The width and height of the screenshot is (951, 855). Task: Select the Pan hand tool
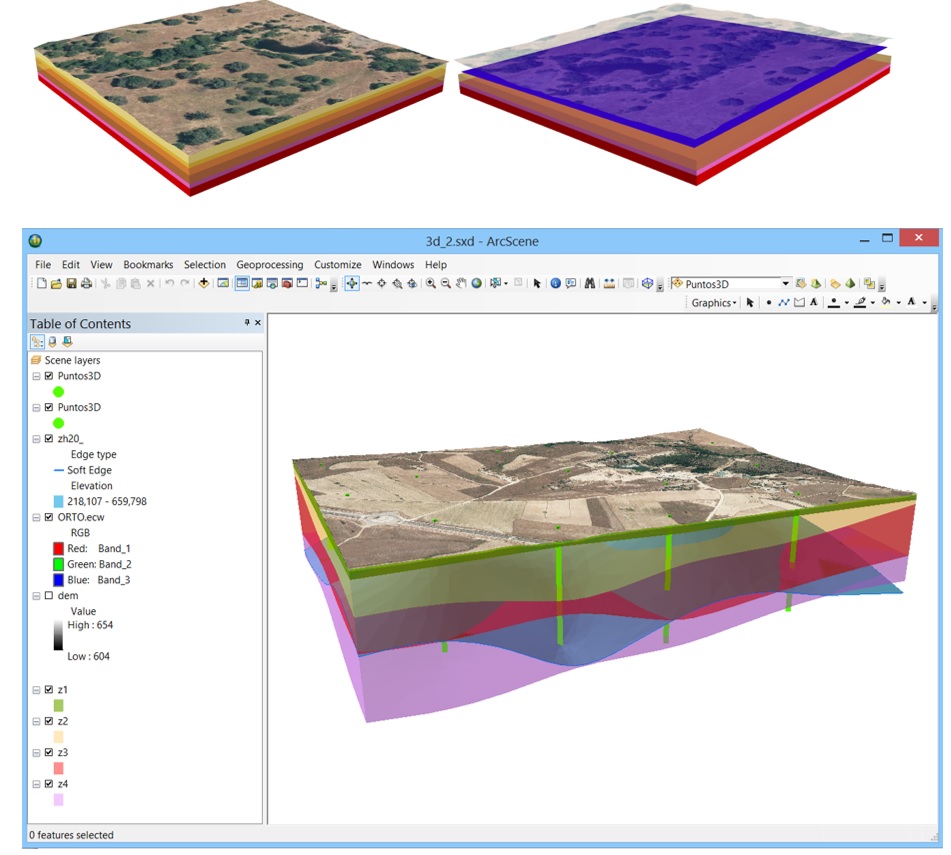461,284
